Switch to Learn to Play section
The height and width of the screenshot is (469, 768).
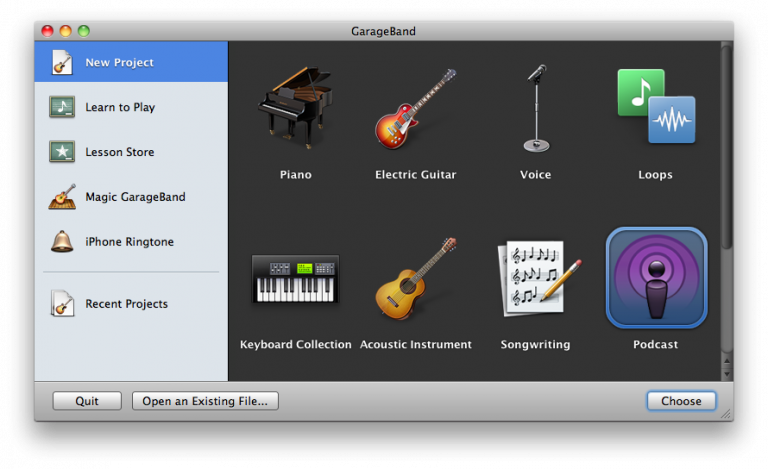click(x=131, y=107)
